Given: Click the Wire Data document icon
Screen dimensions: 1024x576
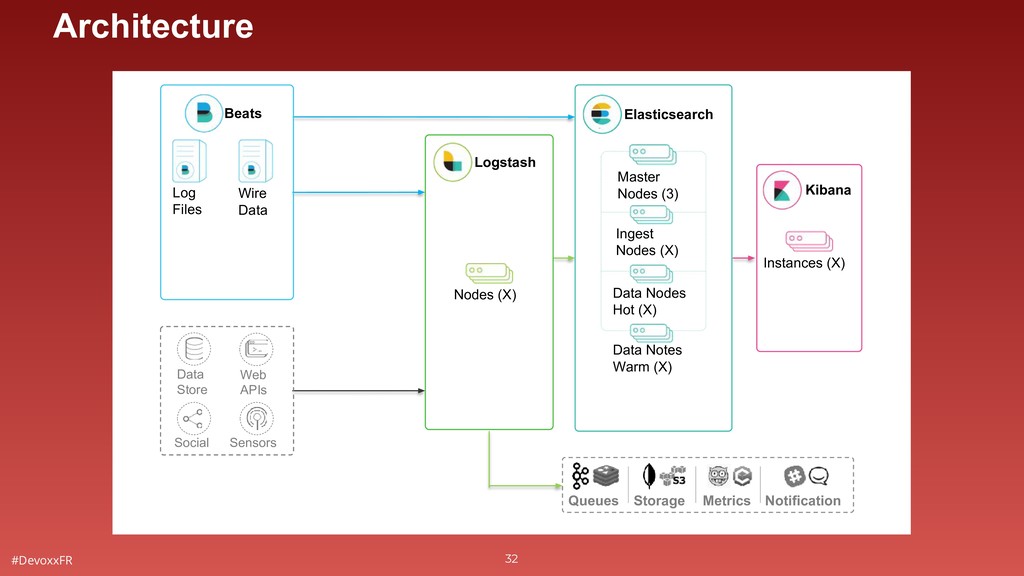Looking at the screenshot, I should click(255, 161).
